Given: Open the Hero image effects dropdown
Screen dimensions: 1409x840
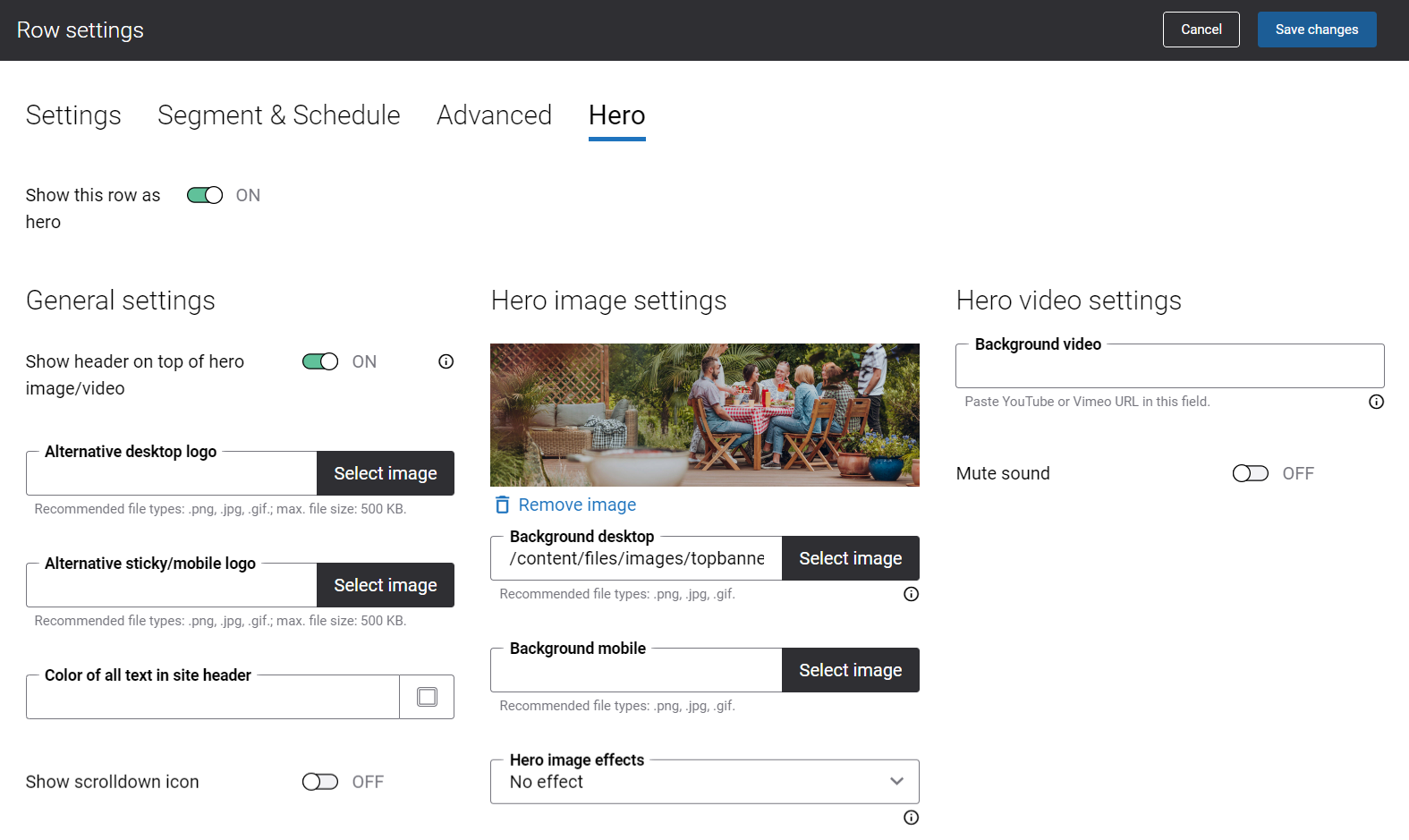Looking at the screenshot, I should 704,782.
